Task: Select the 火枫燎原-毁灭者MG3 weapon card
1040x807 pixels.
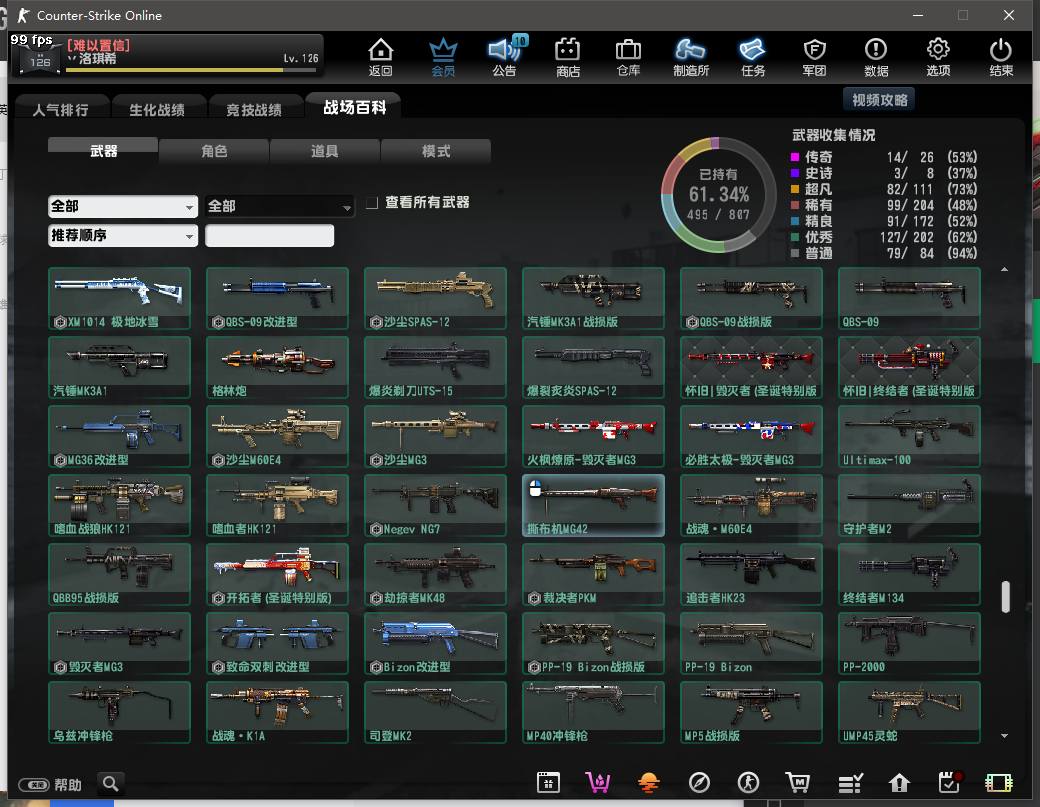Action: click(x=593, y=436)
